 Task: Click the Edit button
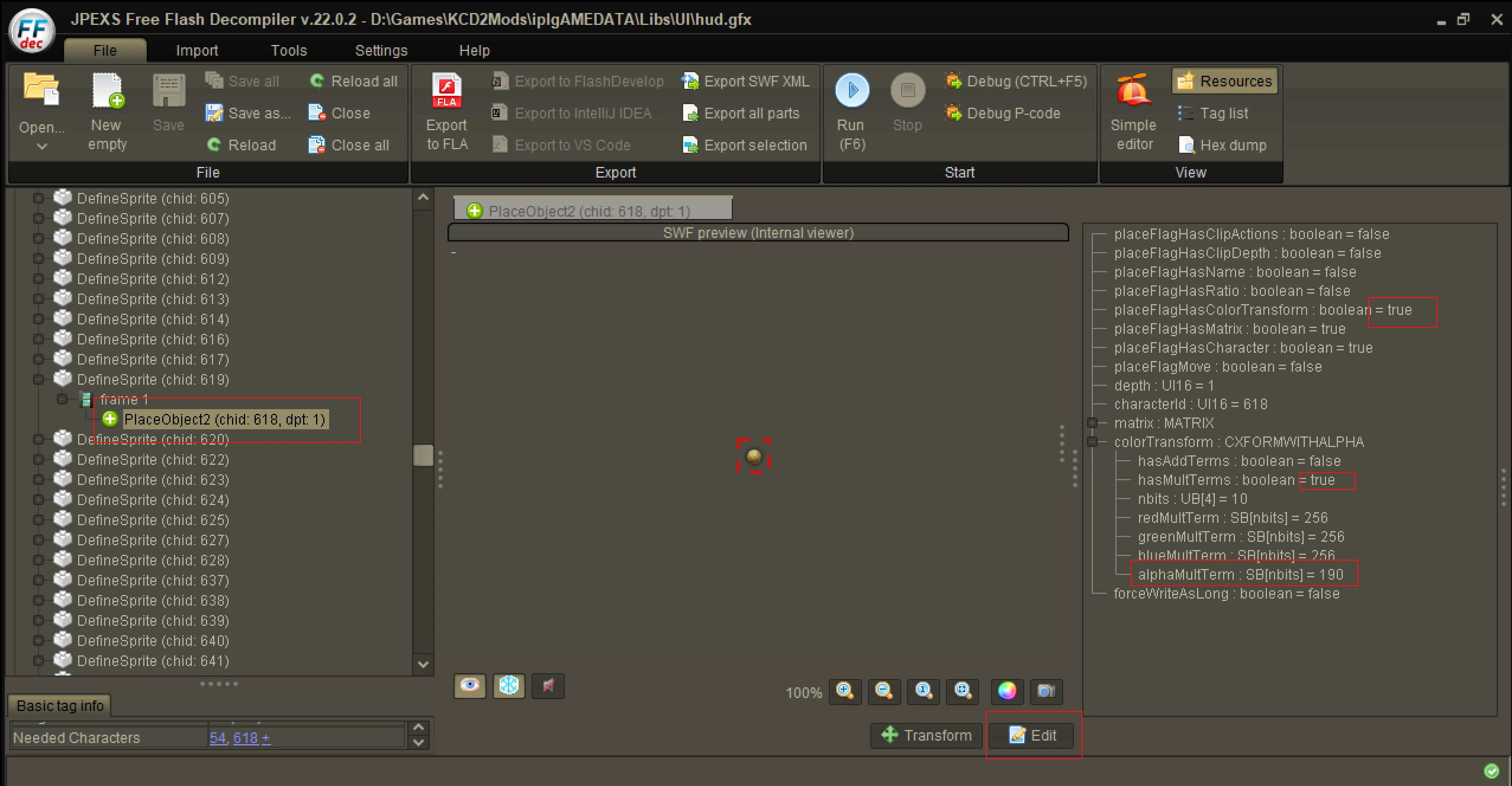tap(1032, 735)
